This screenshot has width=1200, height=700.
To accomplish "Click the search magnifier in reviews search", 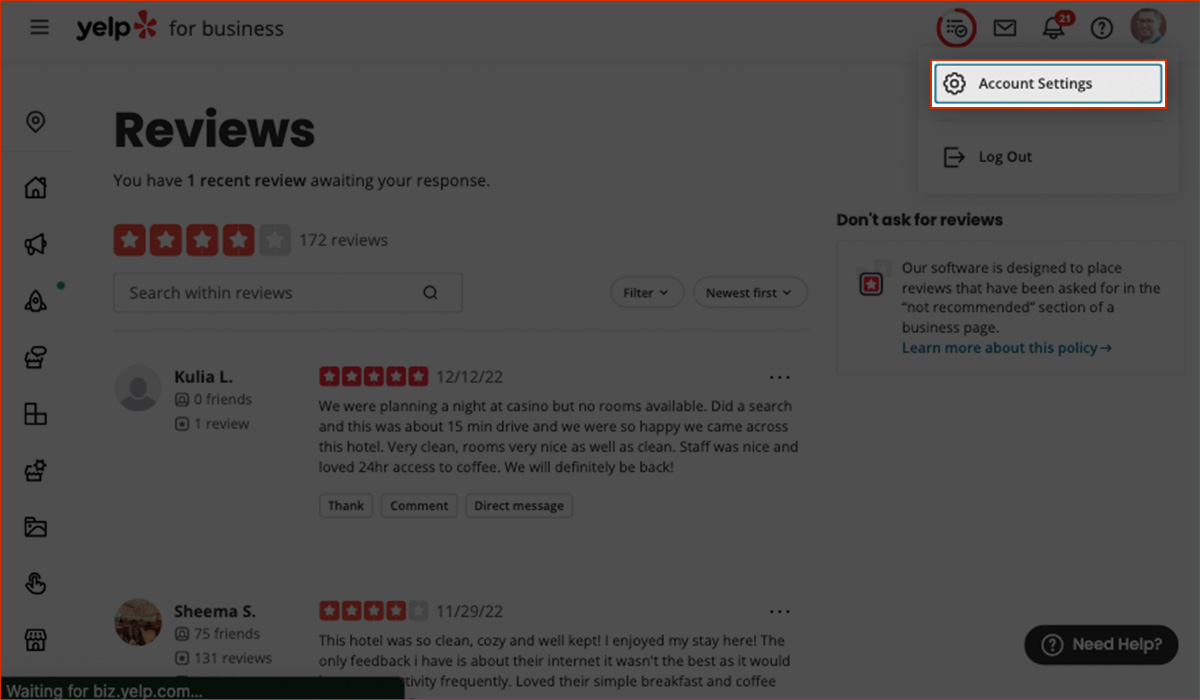I will click(430, 293).
